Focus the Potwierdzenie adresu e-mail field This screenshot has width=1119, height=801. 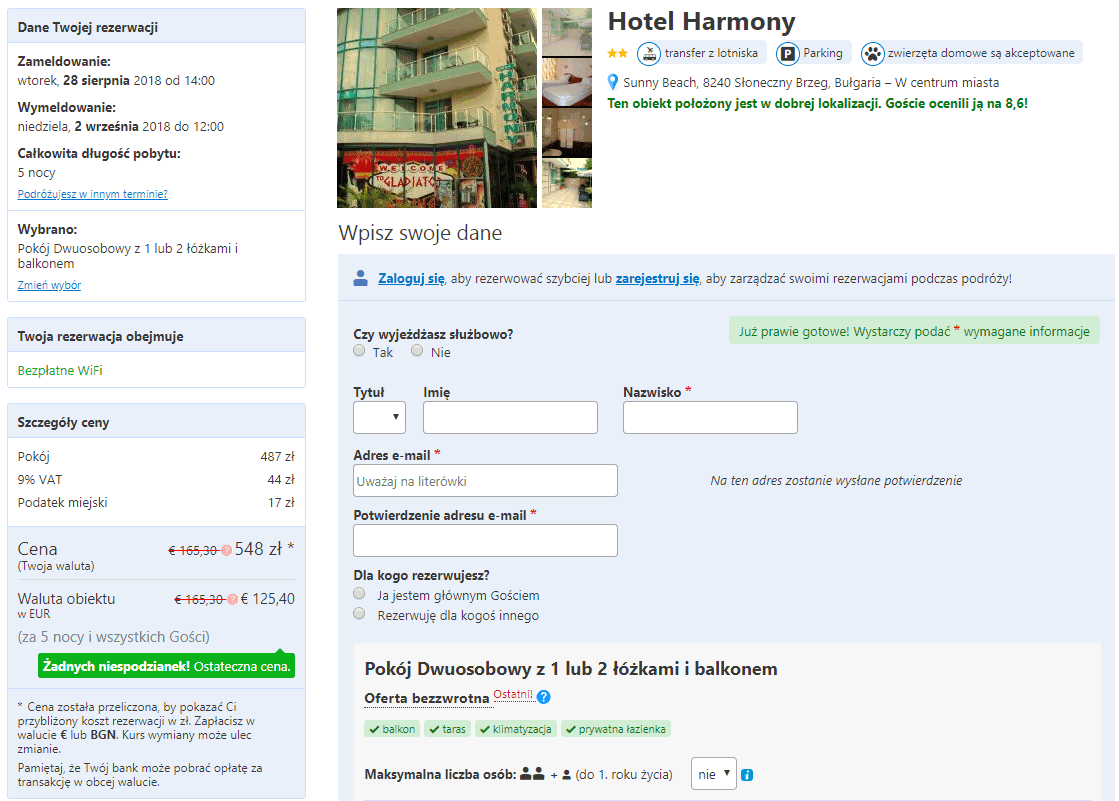[x=485, y=541]
